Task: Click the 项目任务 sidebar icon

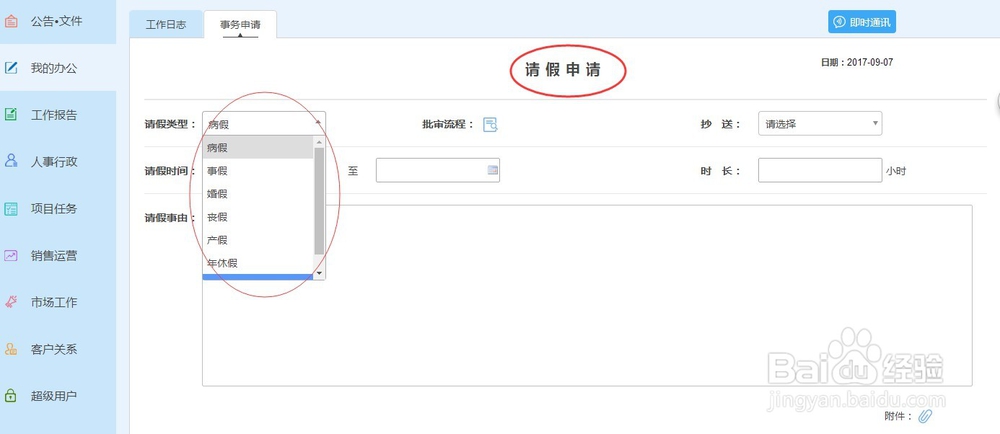Action: pos(11,208)
